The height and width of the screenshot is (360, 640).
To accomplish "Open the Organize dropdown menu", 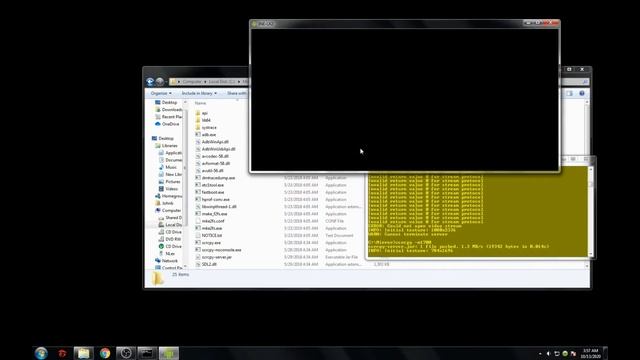I will (161, 93).
